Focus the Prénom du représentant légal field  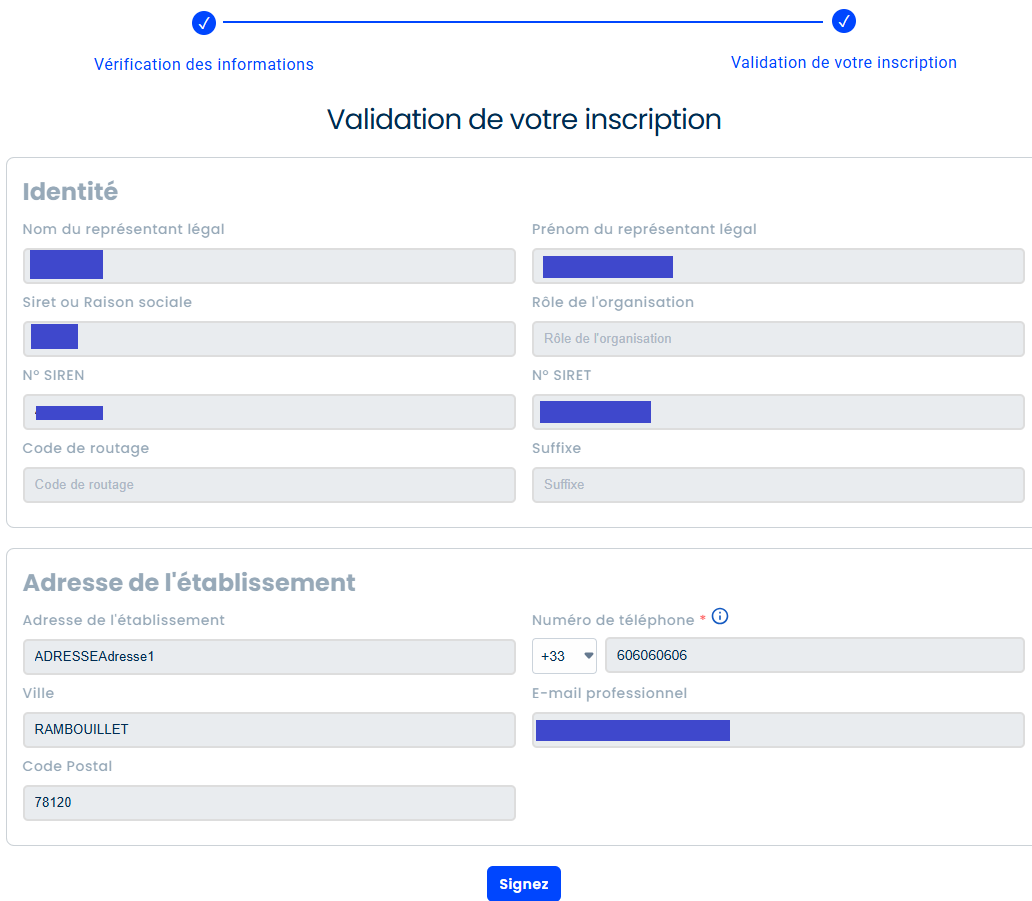pos(778,266)
